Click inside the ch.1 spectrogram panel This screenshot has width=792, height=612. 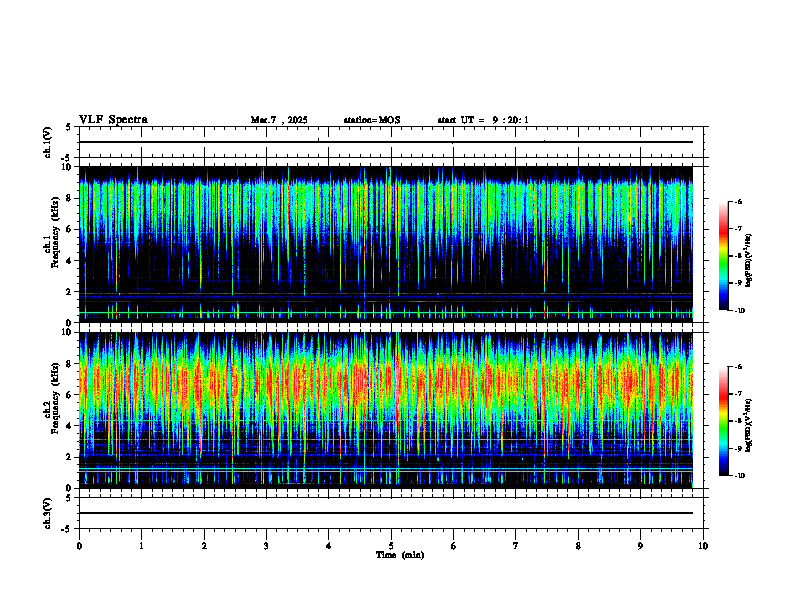click(x=386, y=244)
